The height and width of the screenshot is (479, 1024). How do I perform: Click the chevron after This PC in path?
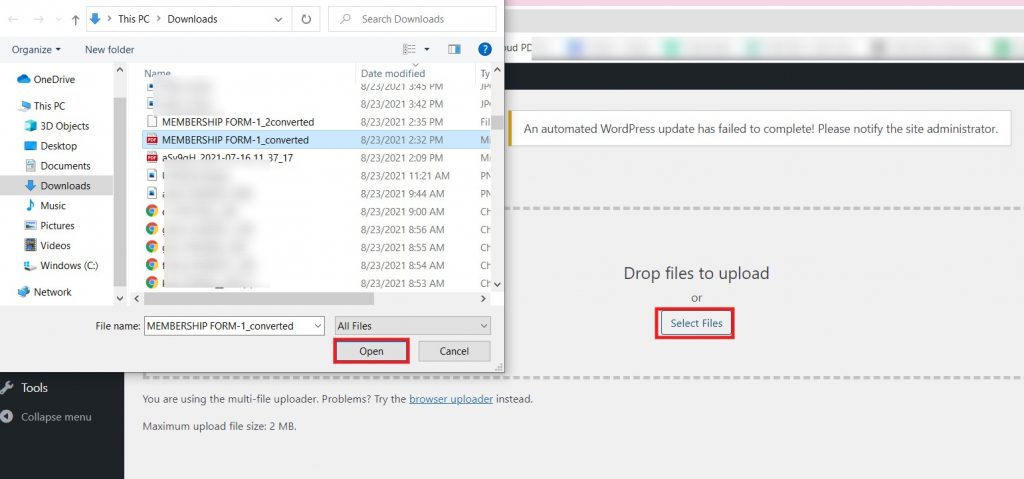coord(159,20)
